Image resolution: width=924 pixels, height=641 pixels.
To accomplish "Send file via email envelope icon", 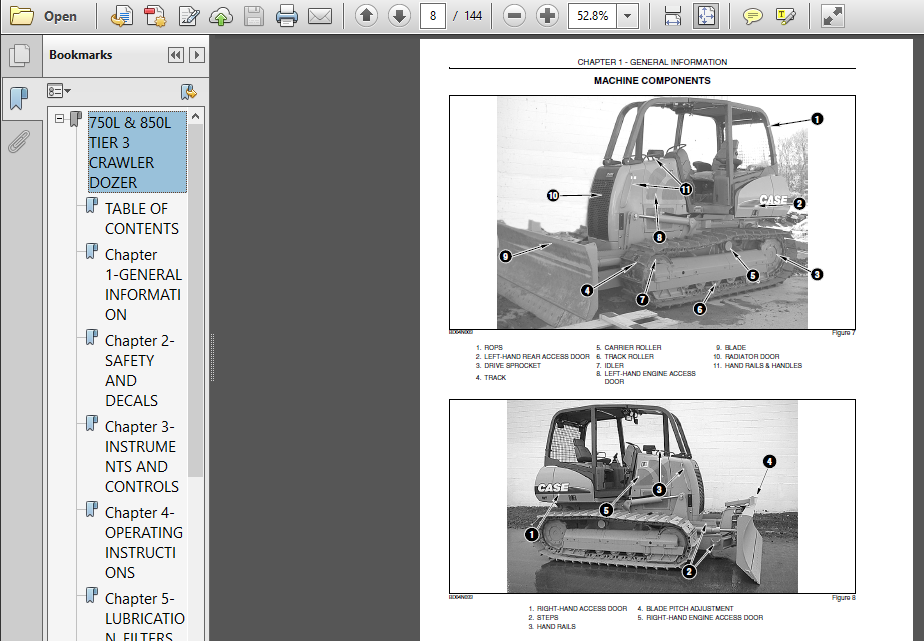I will (320, 16).
